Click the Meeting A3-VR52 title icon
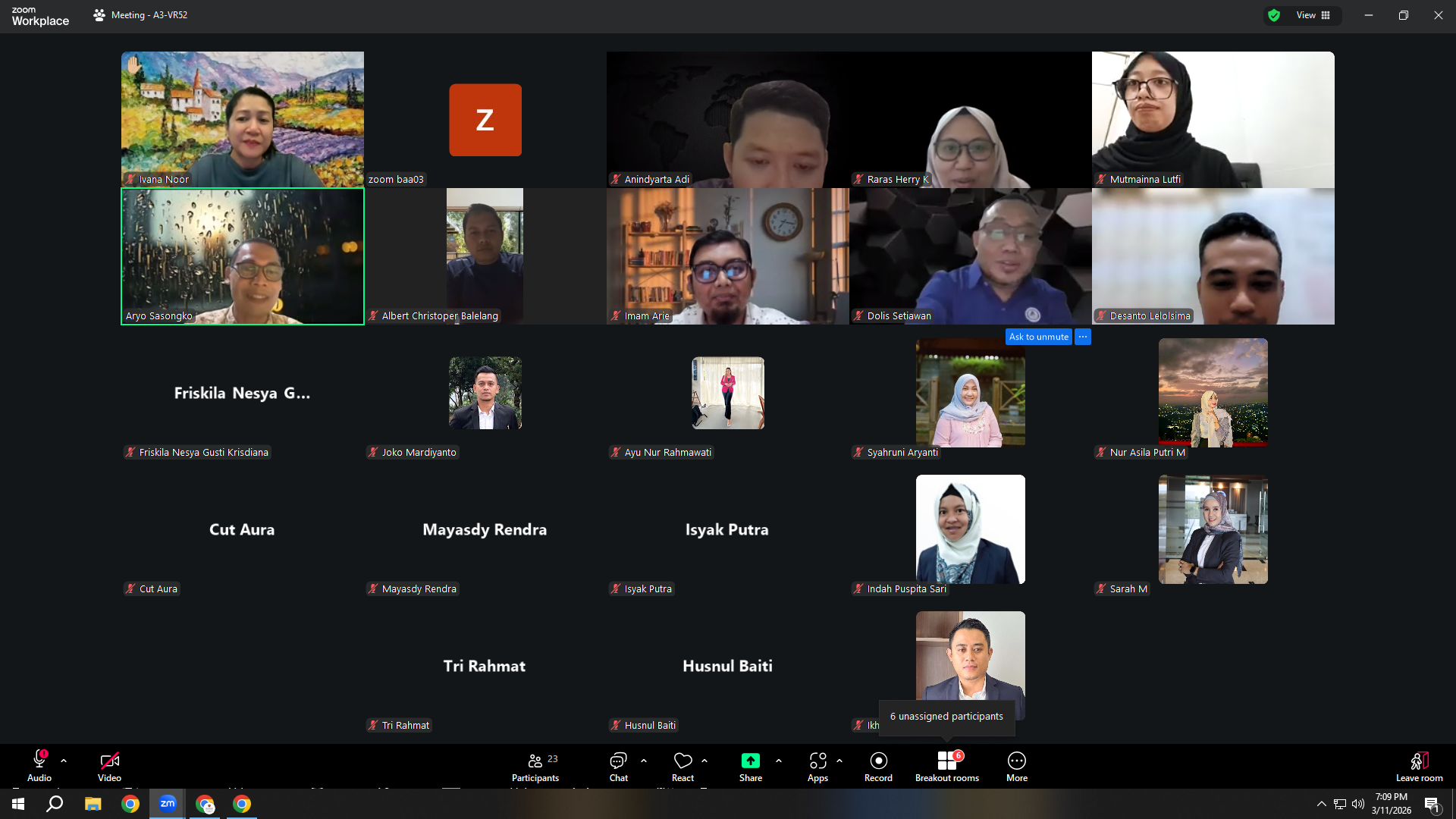 click(99, 15)
